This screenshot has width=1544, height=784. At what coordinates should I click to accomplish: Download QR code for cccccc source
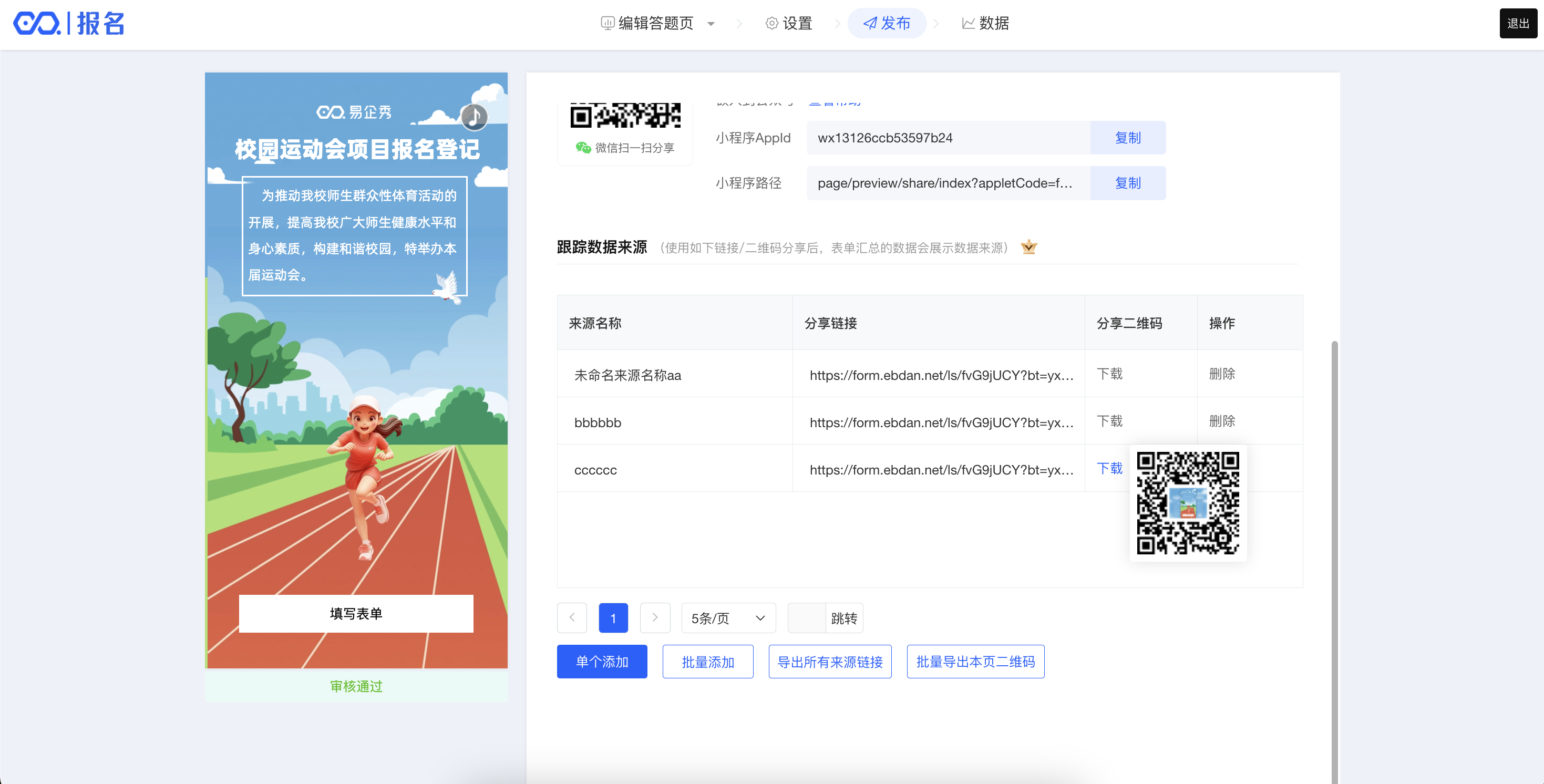pos(1109,468)
